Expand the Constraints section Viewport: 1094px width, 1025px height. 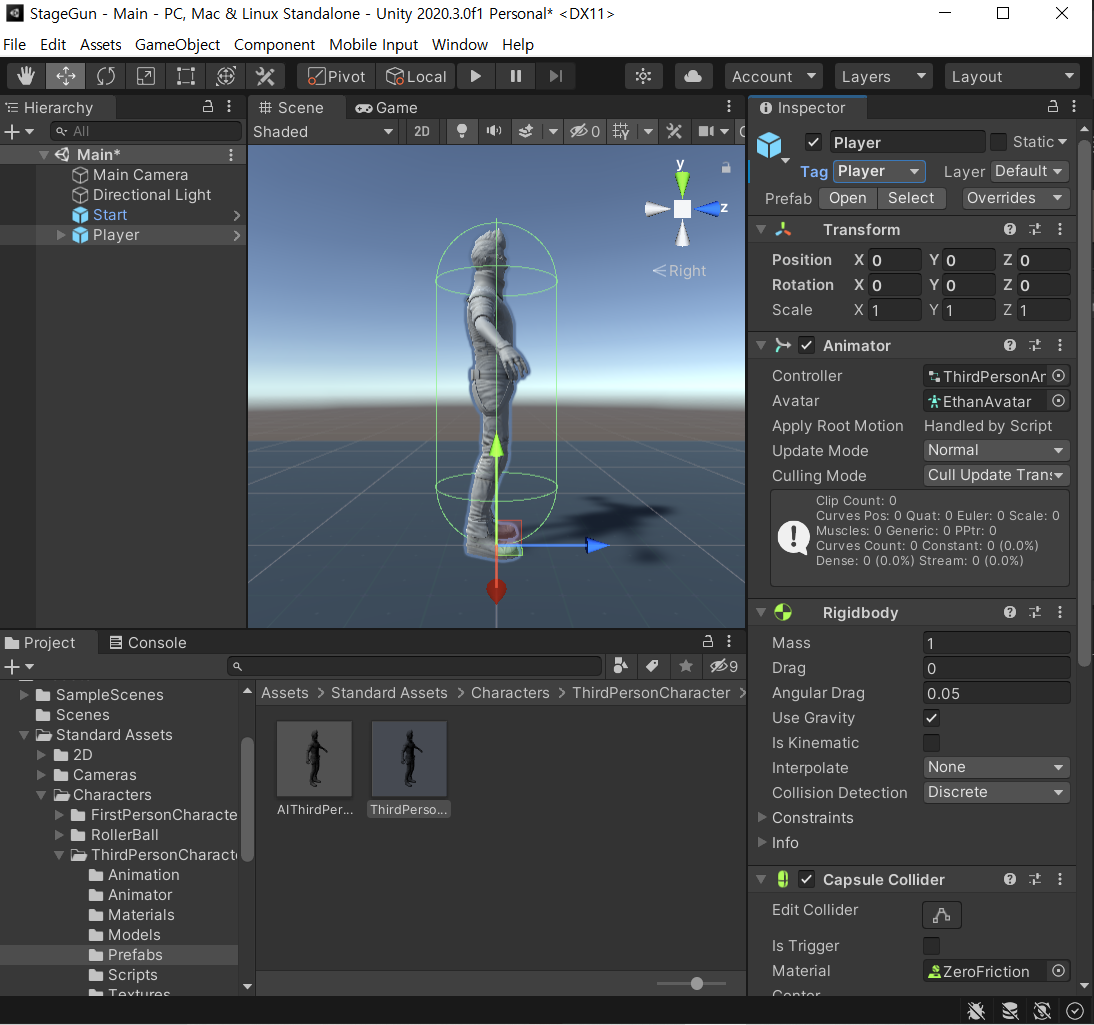coord(762,817)
